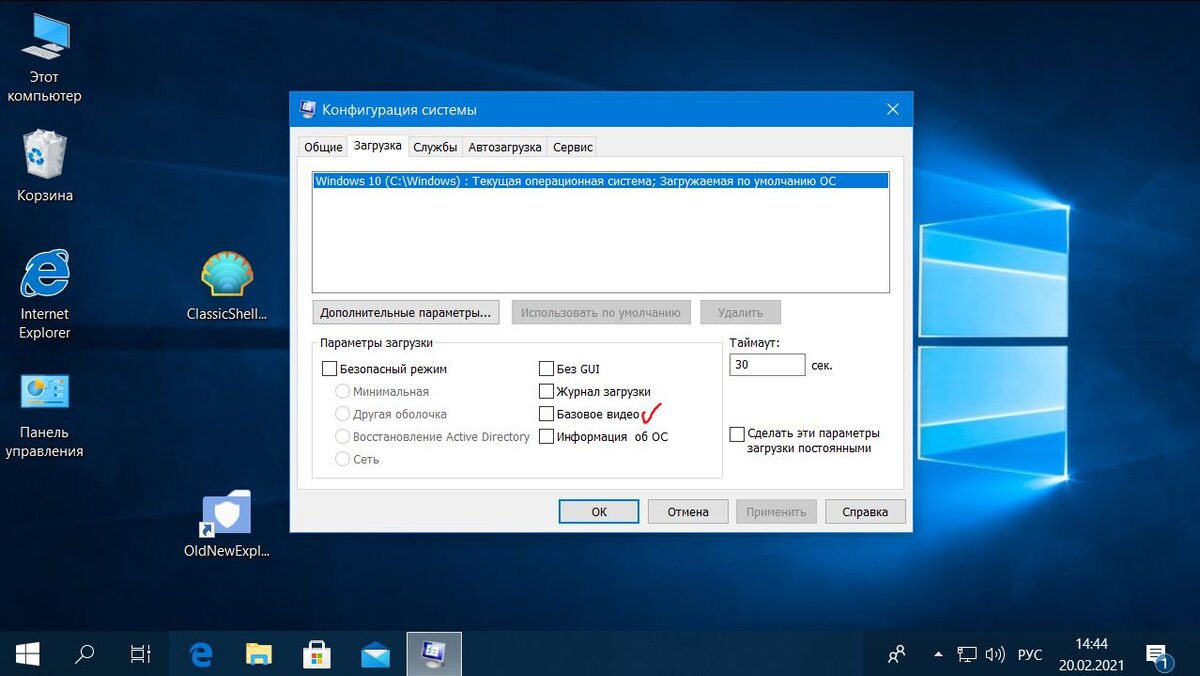The height and width of the screenshot is (676, 1200).
Task: Check Сделать эти параметры загрузки постоянными
Action: coord(737,434)
